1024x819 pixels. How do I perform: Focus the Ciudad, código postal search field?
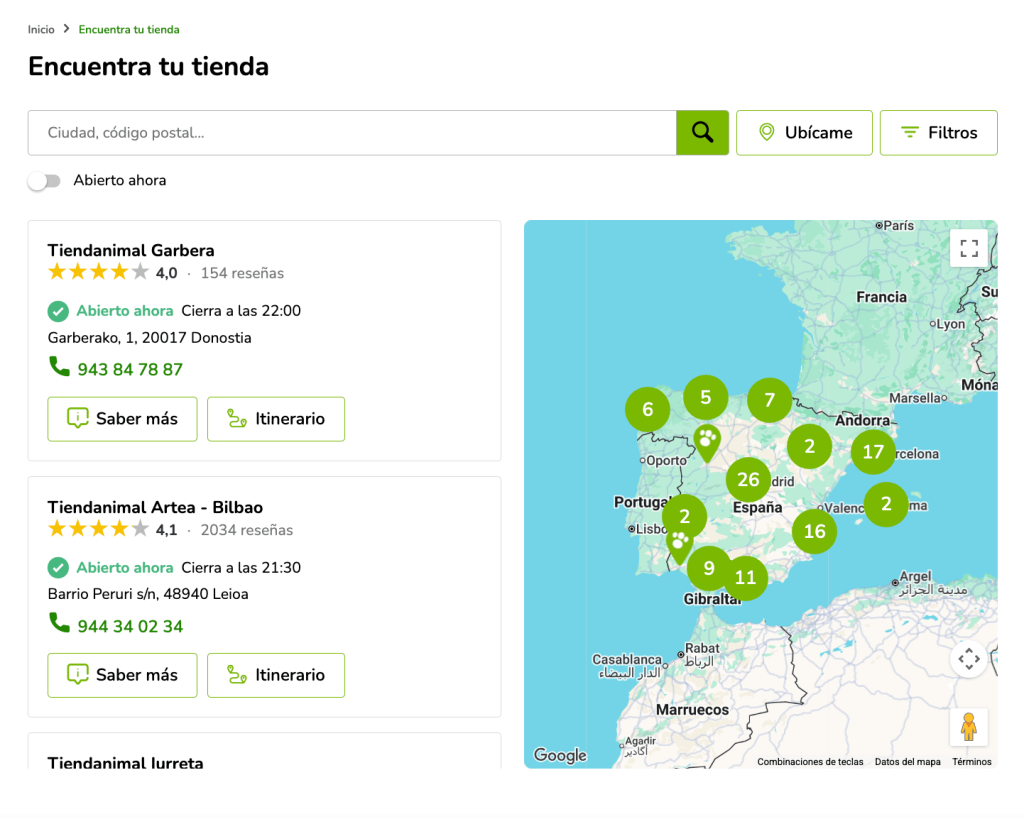(352, 133)
